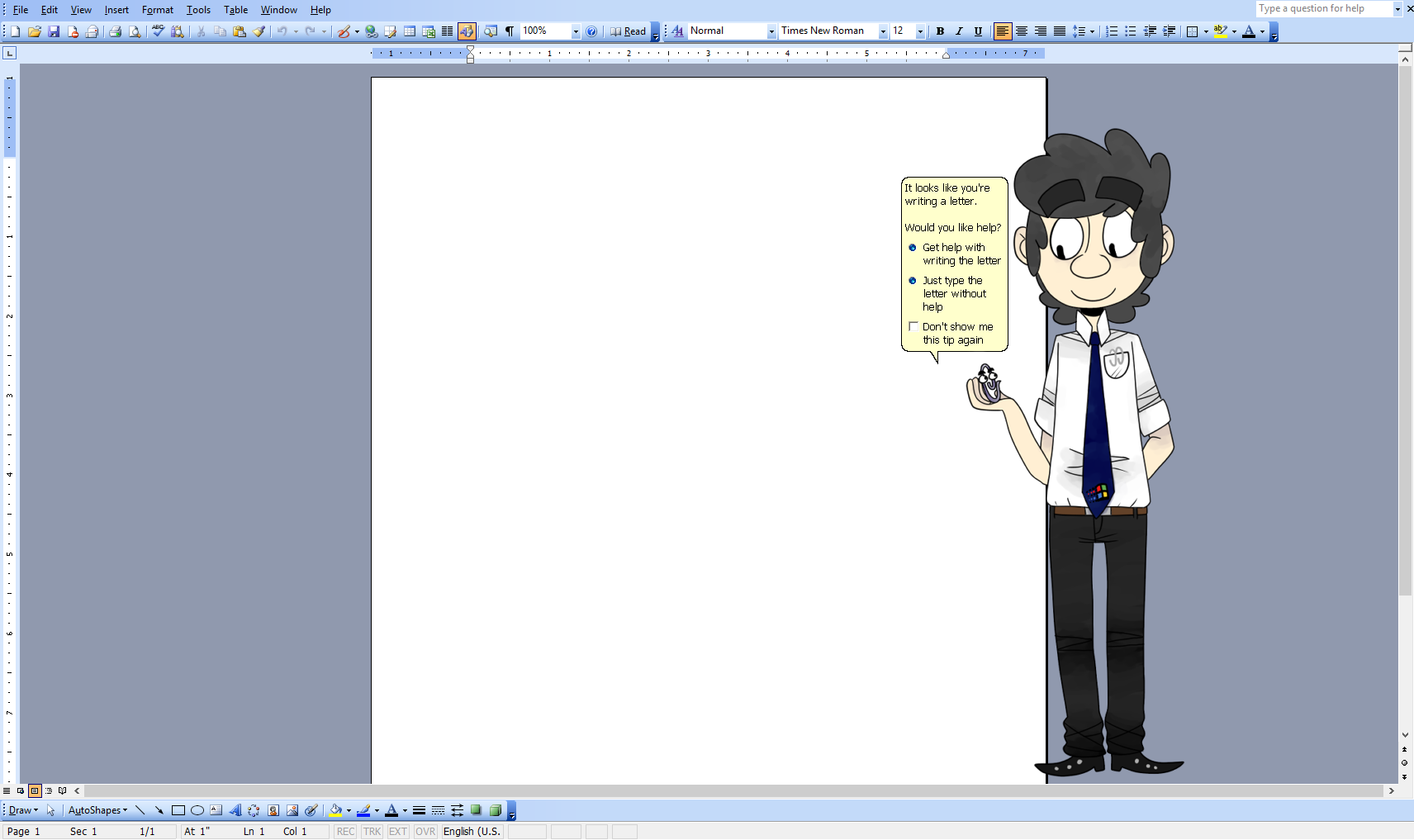
Task: Open Print Preview
Action: tap(134, 31)
